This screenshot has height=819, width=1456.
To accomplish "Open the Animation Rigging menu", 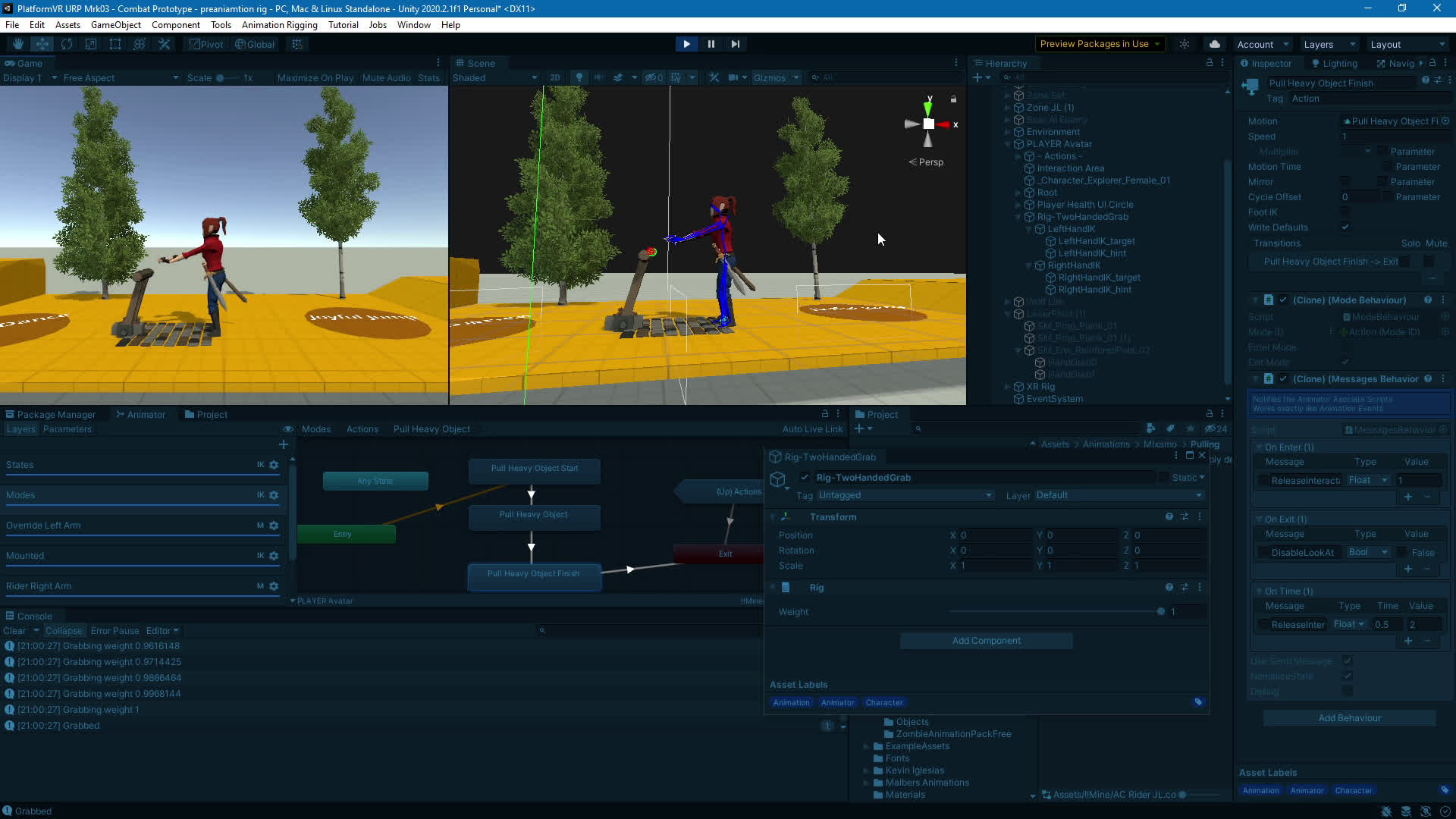I will (279, 25).
